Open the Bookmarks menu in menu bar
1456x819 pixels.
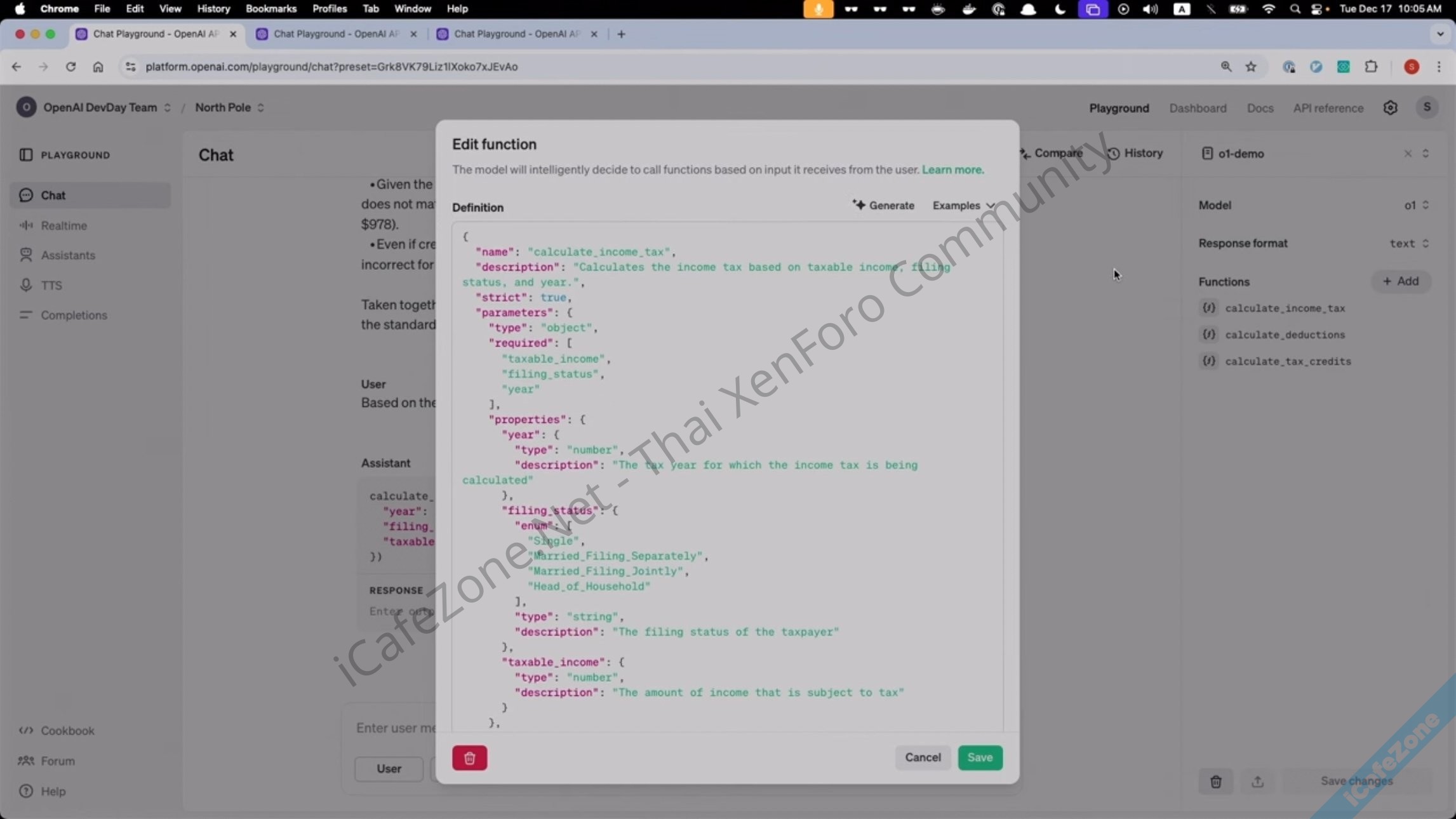coord(270,9)
